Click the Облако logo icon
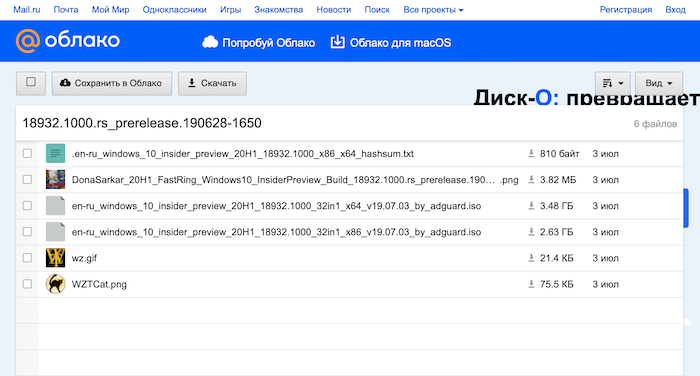This screenshot has height=376, width=700. coord(28,41)
